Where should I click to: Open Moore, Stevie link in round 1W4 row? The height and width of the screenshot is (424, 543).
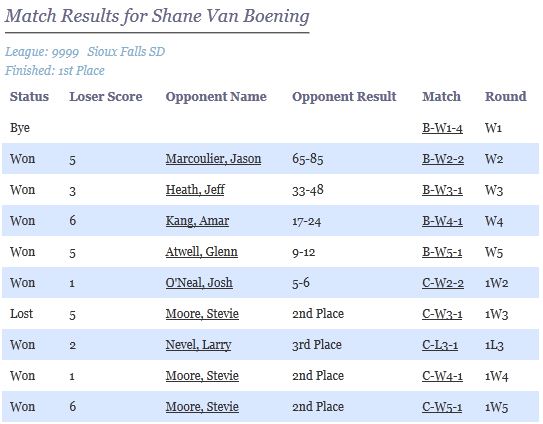pos(202,376)
